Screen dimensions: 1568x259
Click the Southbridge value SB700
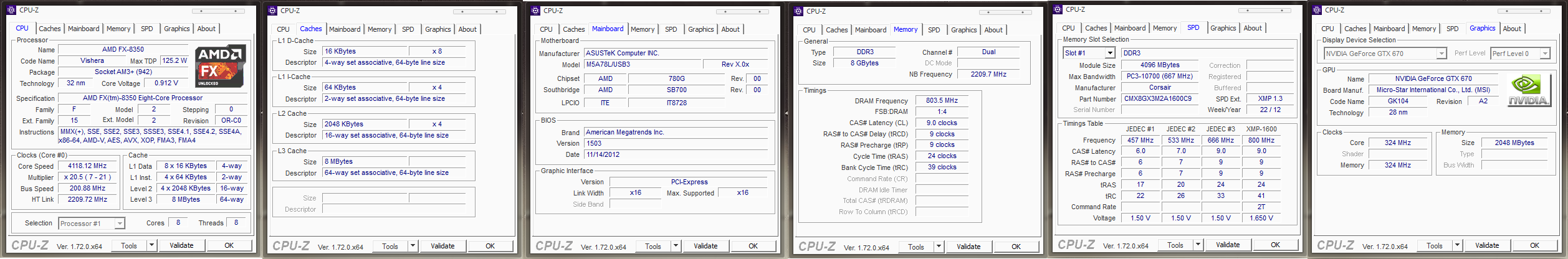click(x=677, y=90)
